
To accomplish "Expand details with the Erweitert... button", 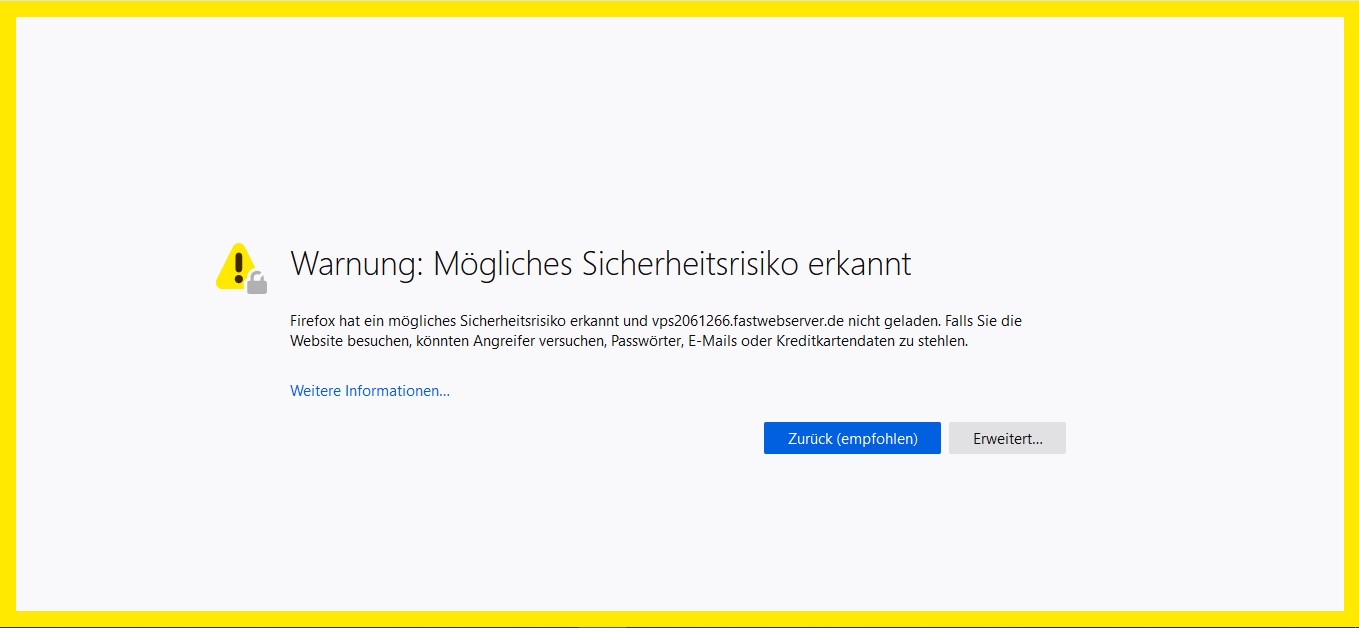I will point(1007,438).
